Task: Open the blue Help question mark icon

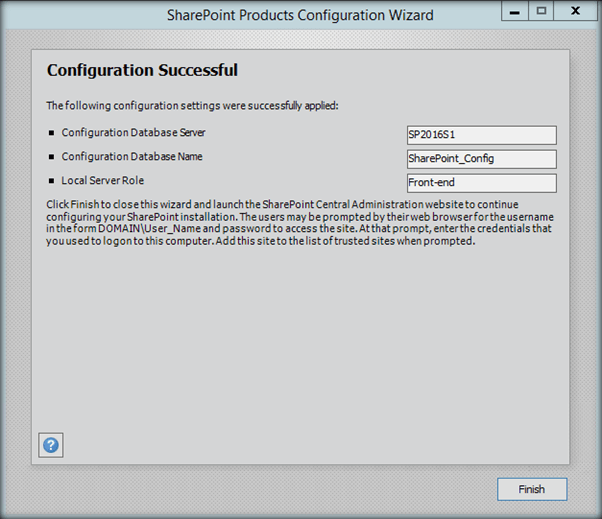Action: coord(51,445)
